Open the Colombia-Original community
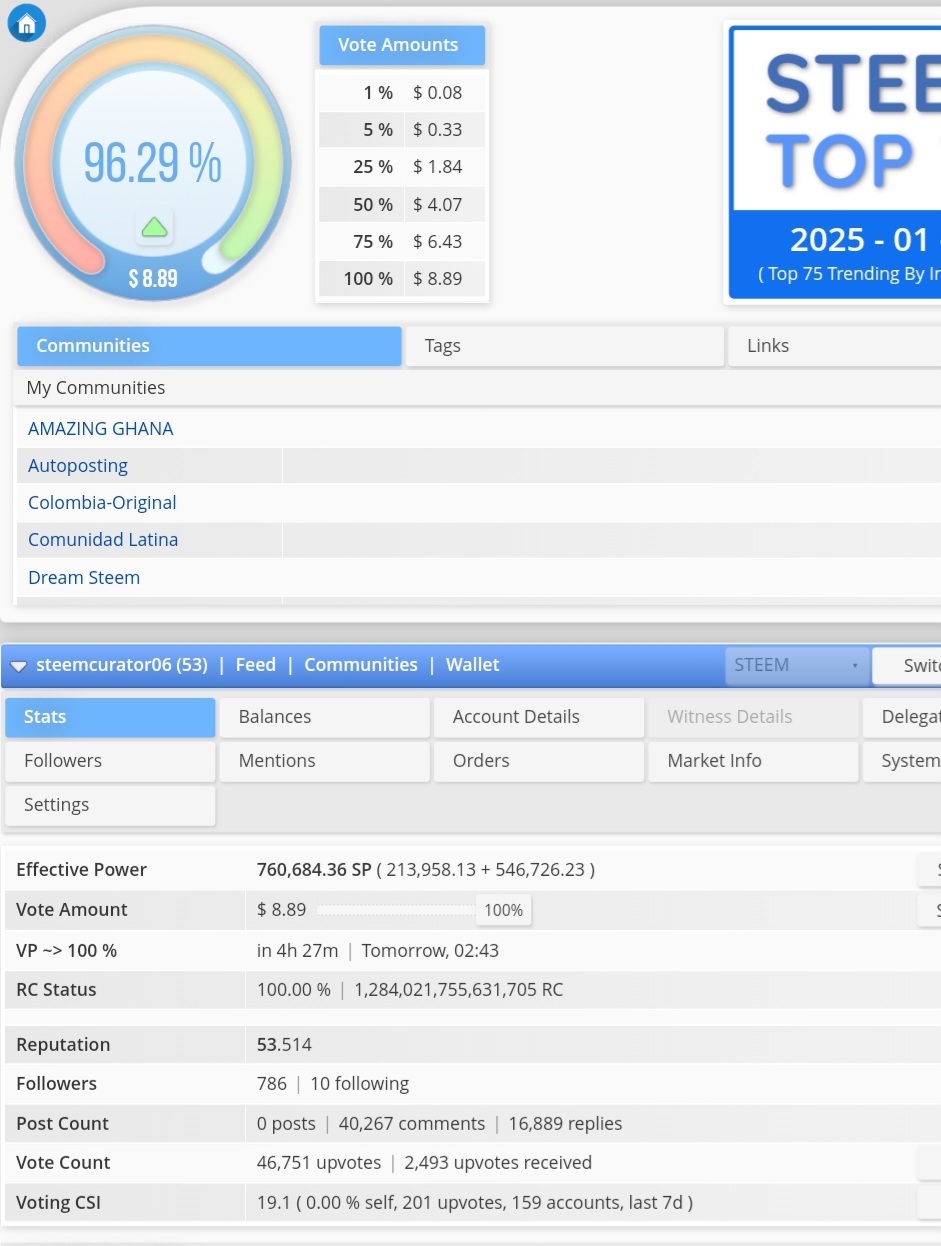Image resolution: width=941 pixels, height=1246 pixels. (x=102, y=502)
